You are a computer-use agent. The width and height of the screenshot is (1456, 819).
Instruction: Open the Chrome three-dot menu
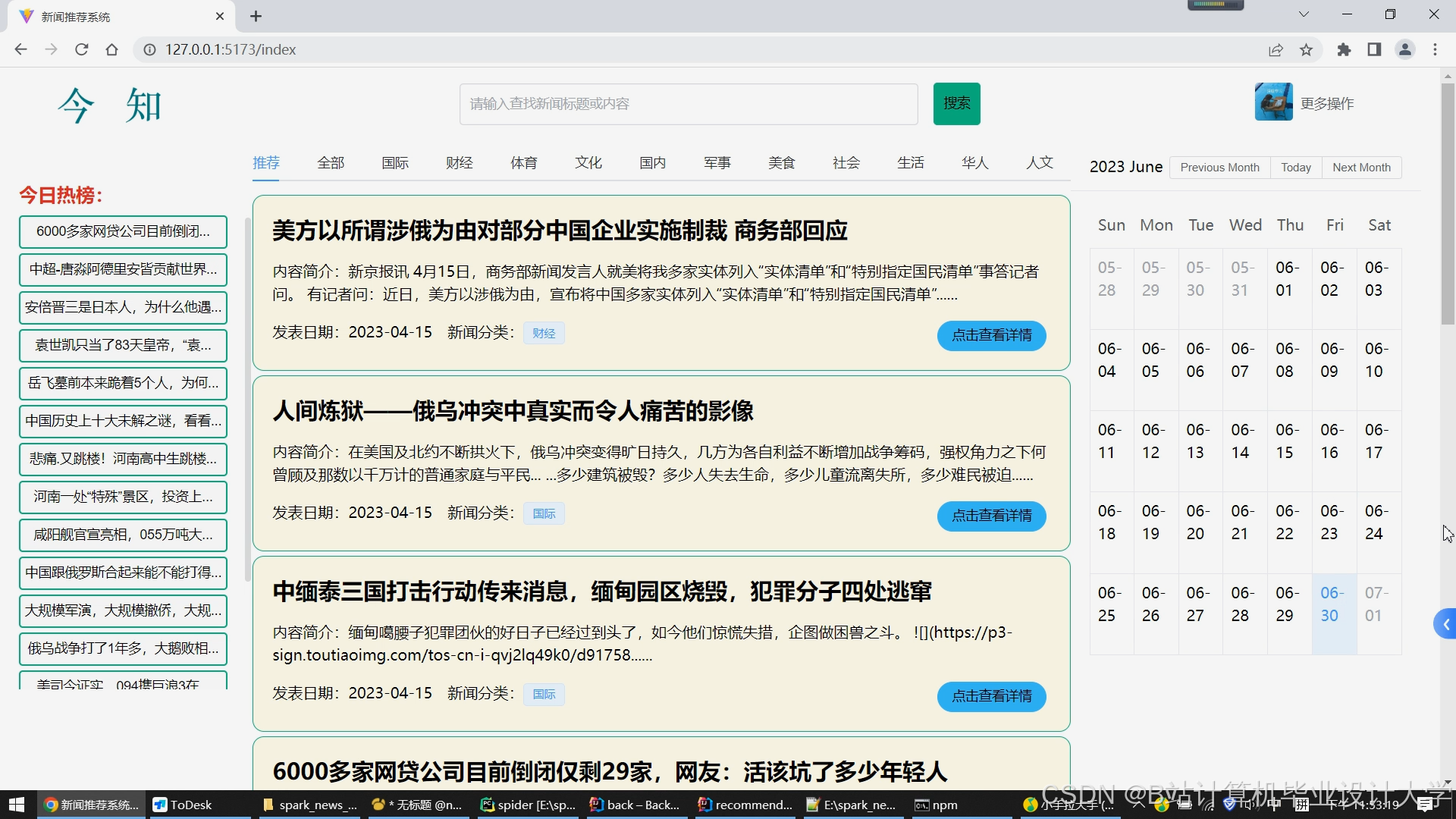coord(1435,49)
